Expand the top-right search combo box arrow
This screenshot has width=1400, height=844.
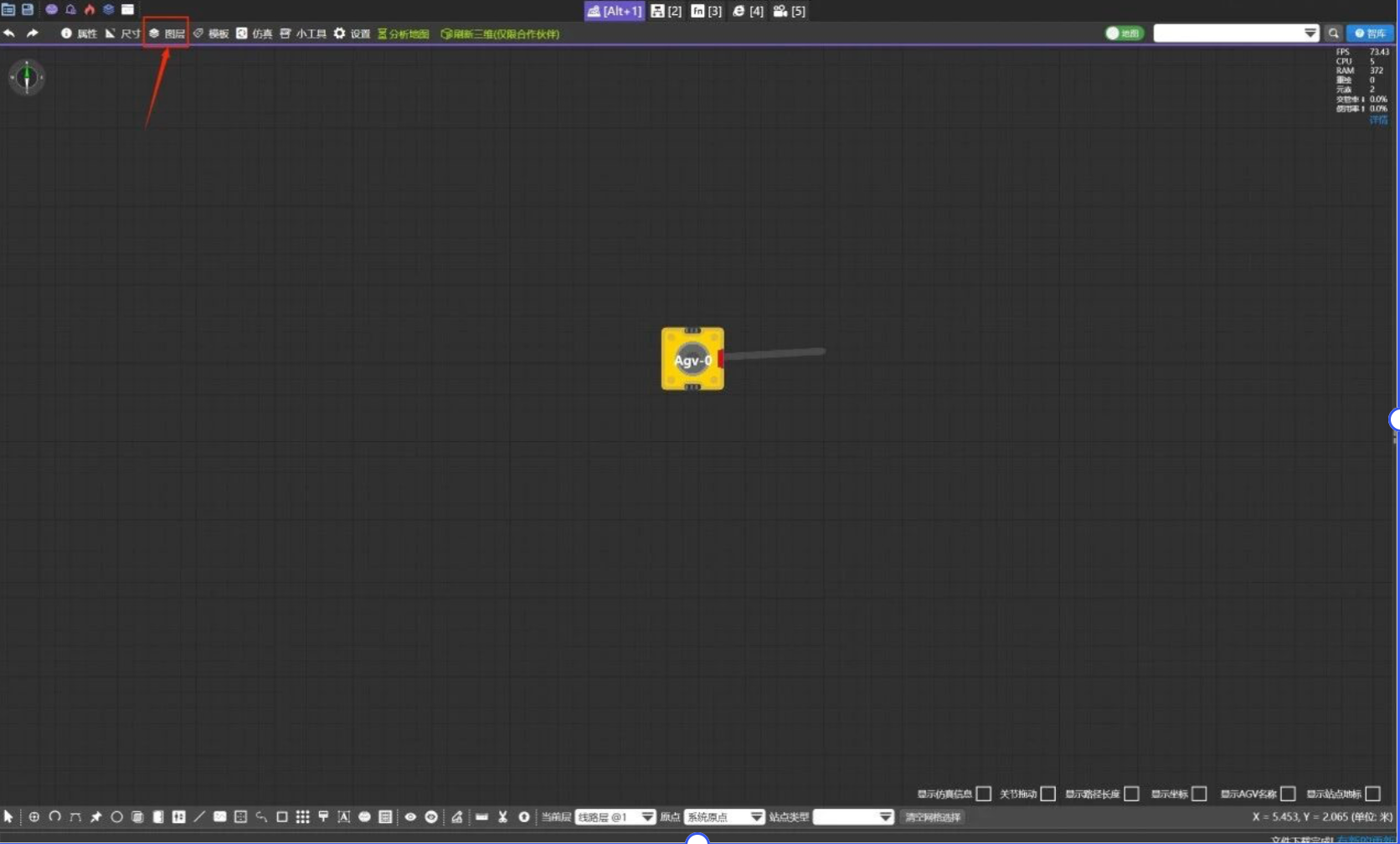(1310, 33)
